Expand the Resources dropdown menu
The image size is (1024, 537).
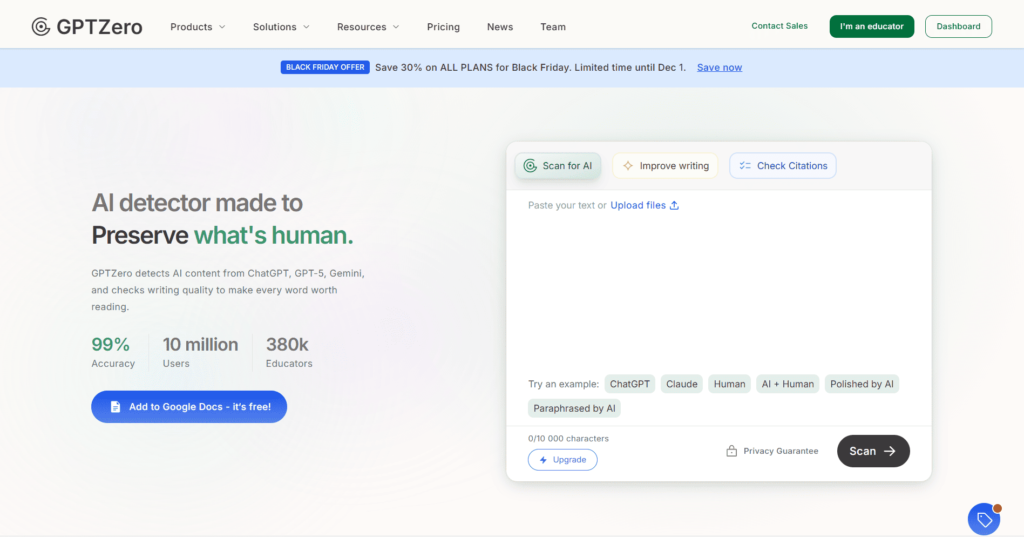pos(367,27)
